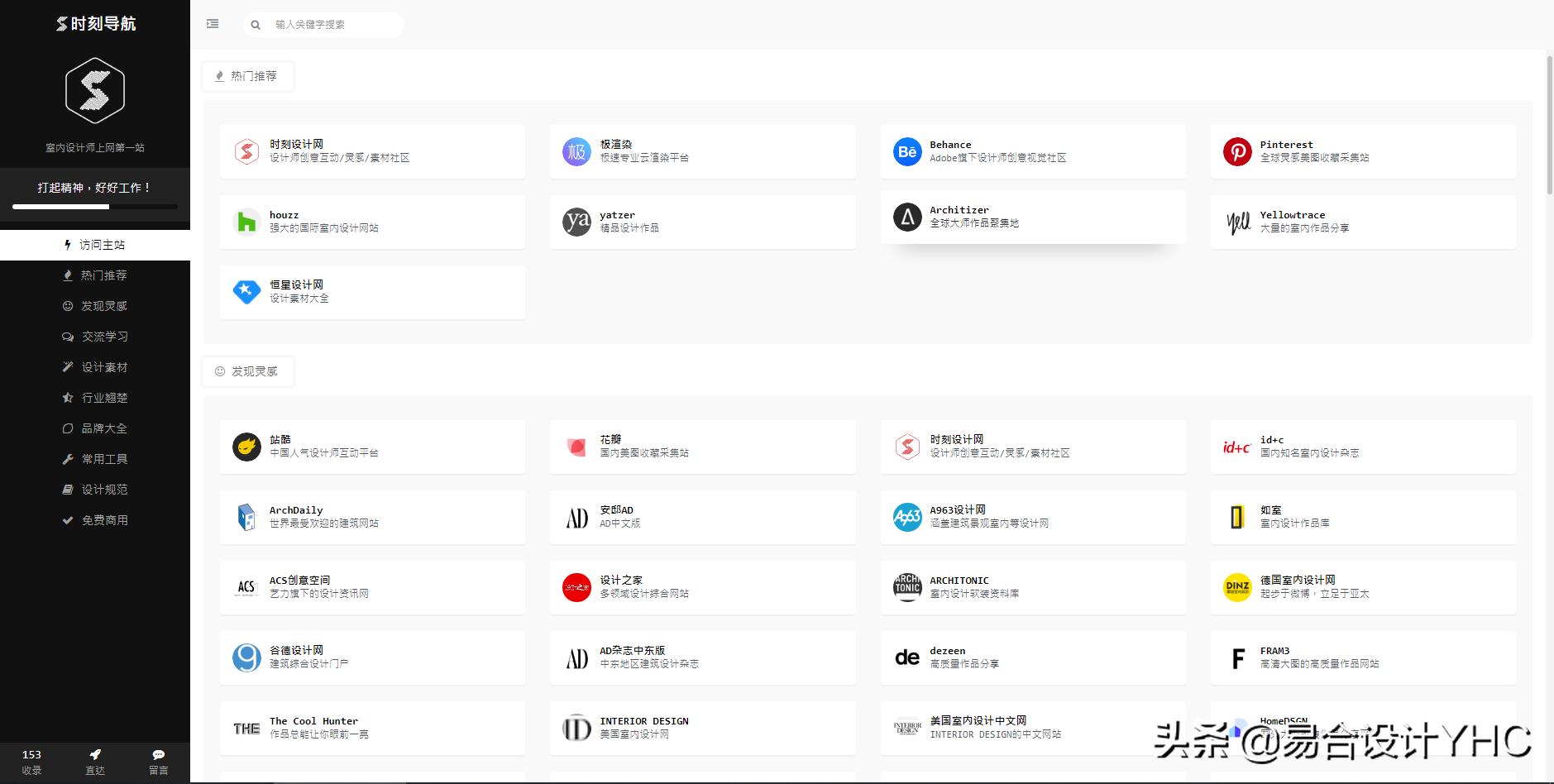Open the dezeen icon
This screenshot has width=1554, height=784.
coord(907,657)
